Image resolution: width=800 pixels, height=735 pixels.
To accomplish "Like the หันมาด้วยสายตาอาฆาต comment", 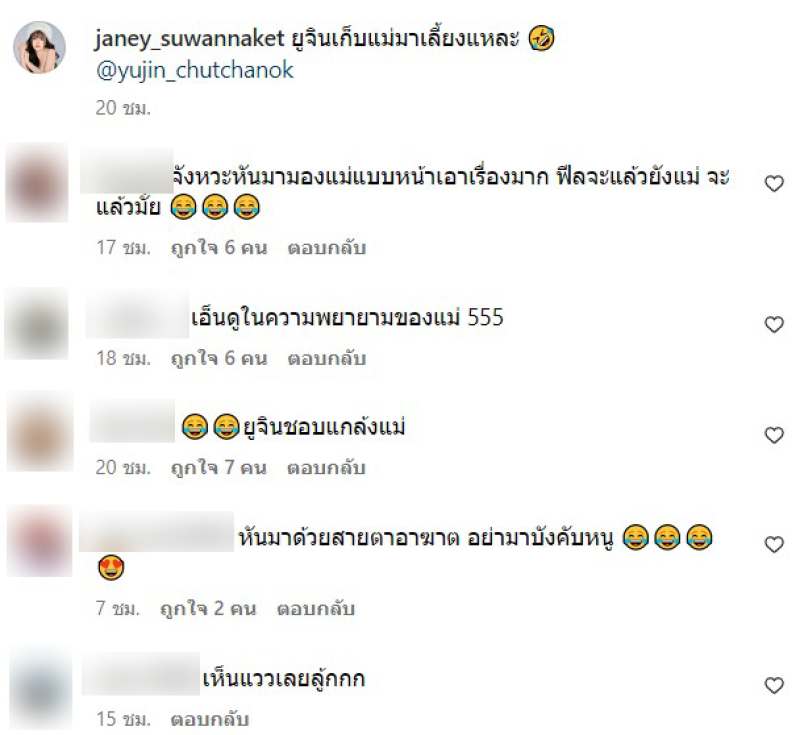I will click(x=774, y=545).
